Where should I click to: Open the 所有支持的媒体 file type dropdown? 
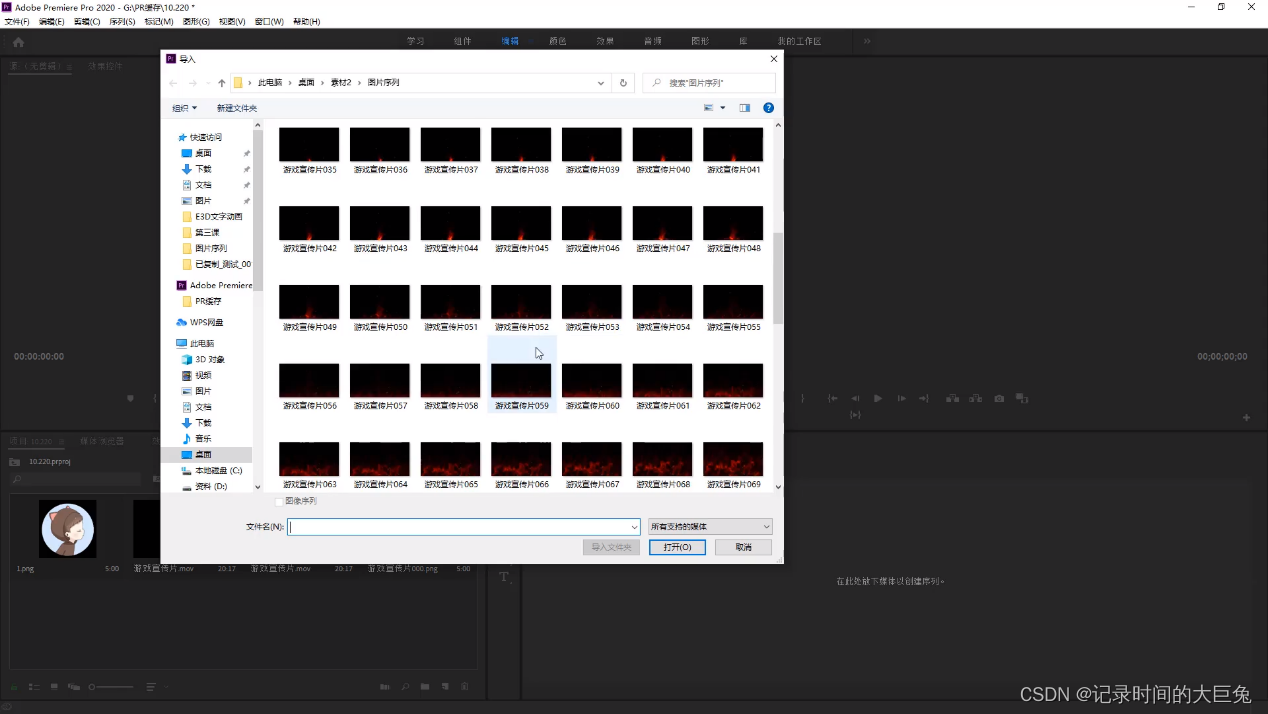point(710,527)
